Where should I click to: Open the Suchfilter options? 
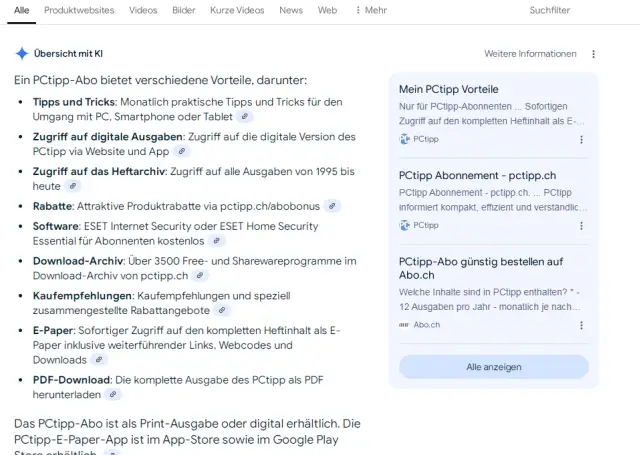549,10
